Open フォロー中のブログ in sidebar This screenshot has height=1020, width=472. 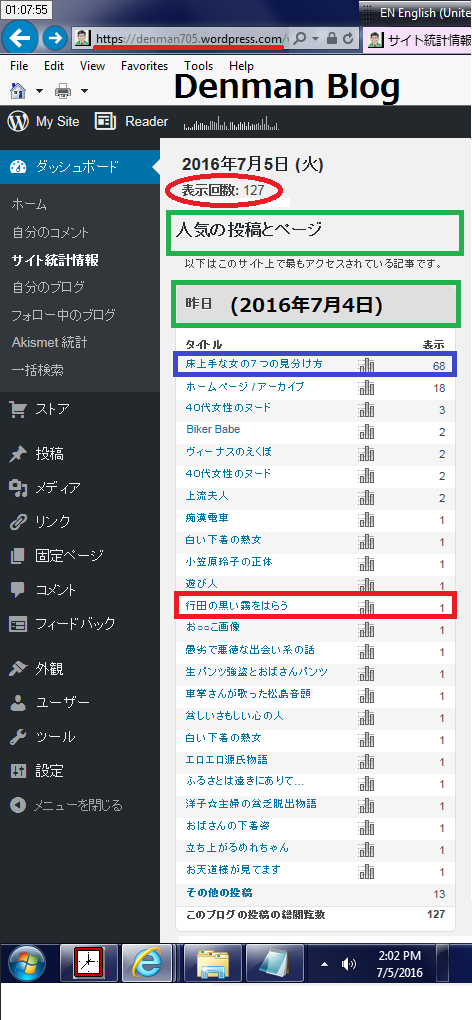(64, 315)
